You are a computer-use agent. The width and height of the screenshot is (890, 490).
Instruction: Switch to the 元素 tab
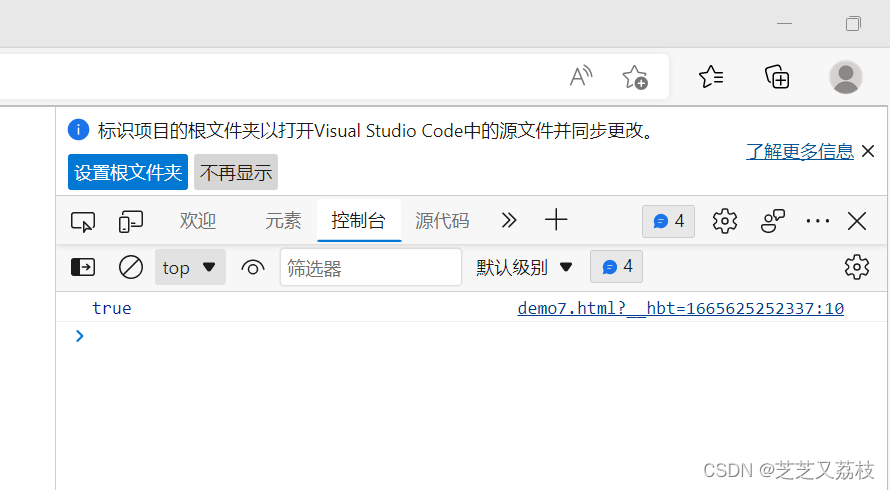pyautogui.click(x=283, y=220)
